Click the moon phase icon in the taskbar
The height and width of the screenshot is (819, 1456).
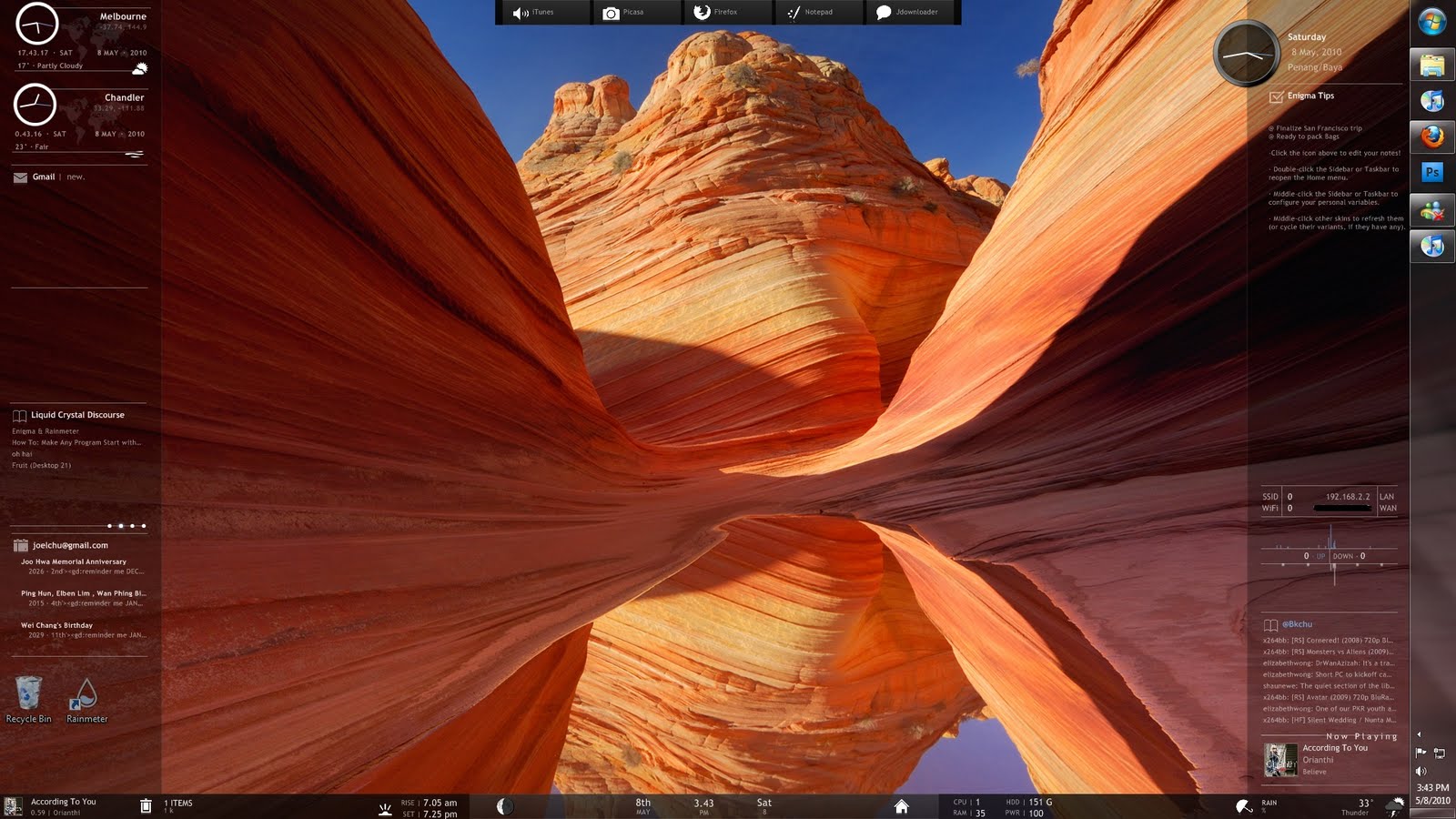pos(503,804)
